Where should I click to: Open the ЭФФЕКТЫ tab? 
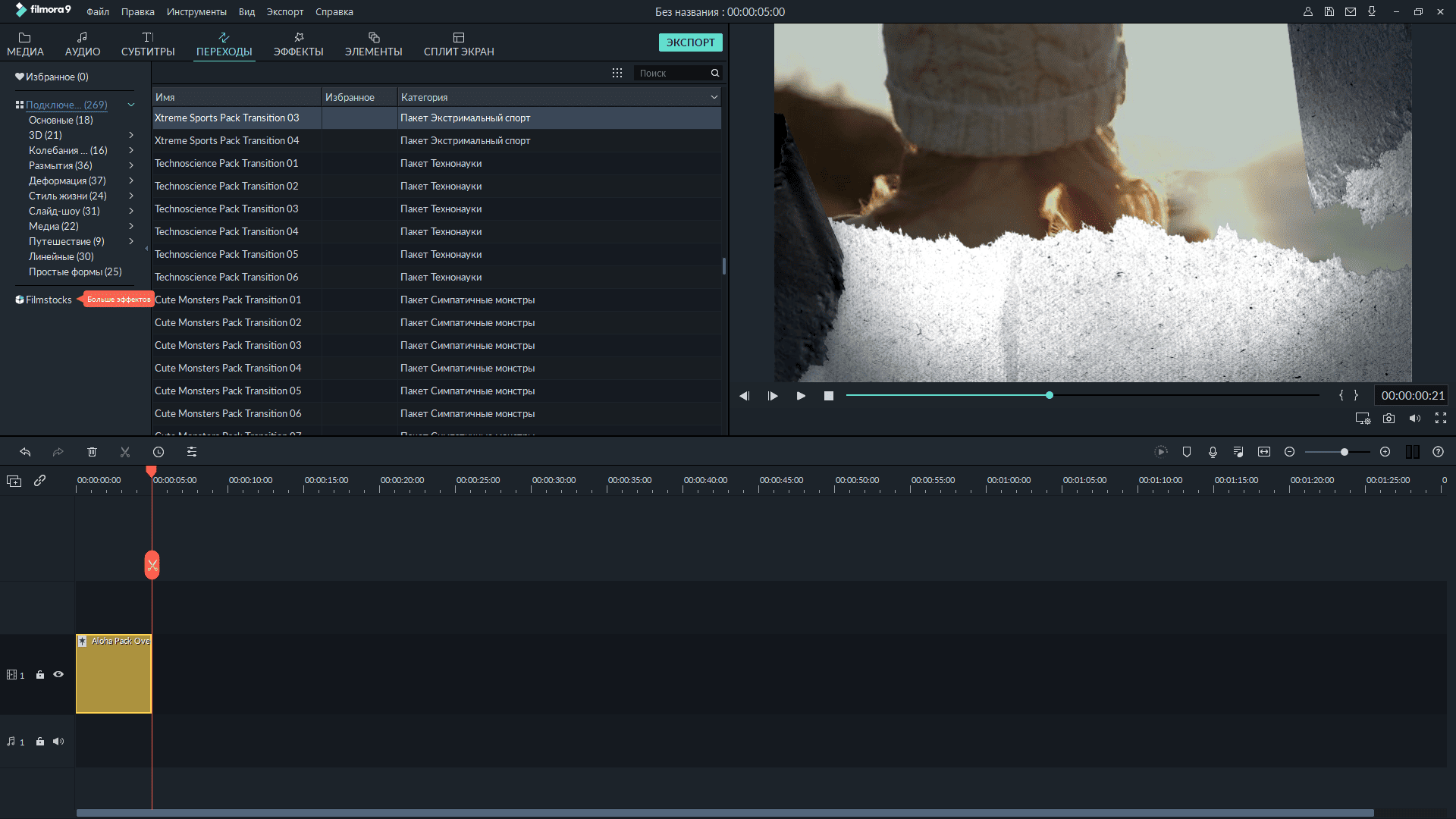[x=298, y=44]
